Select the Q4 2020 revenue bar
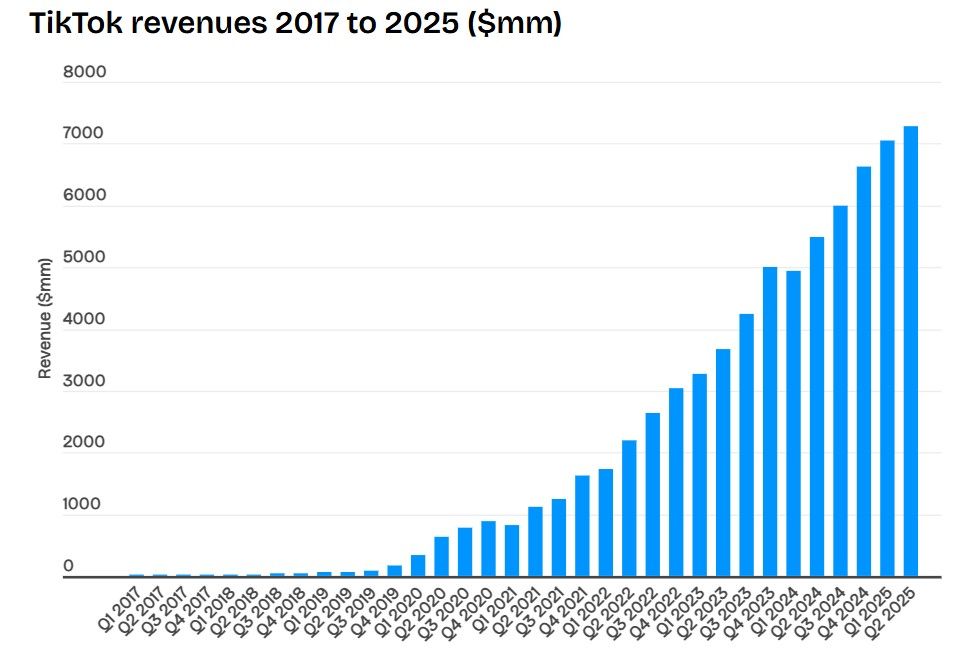This screenshot has height=662, width=960. click(488, 549)
